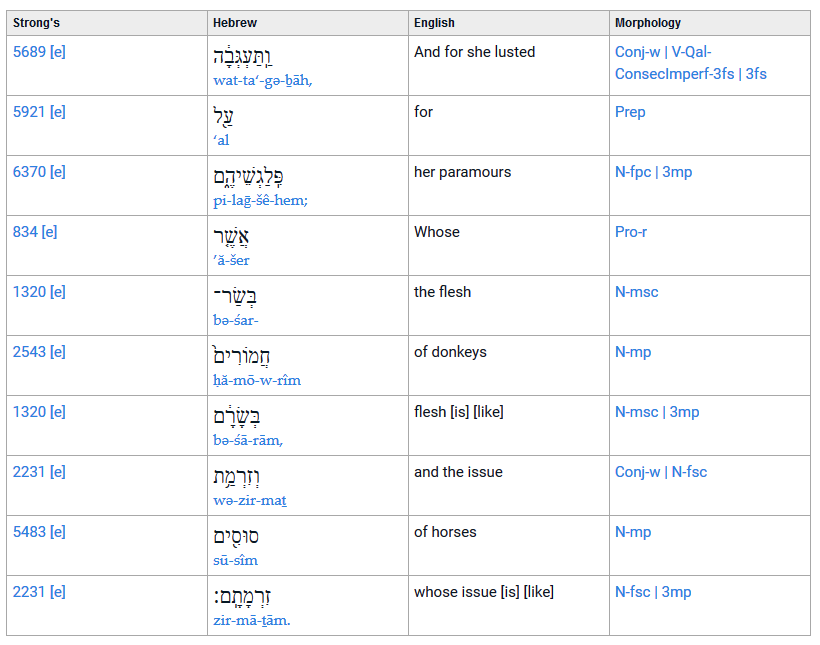Screen dimensions: 820x645
Task: Click the Hebrew word above bə-śar-
Action: pos(235,297)
